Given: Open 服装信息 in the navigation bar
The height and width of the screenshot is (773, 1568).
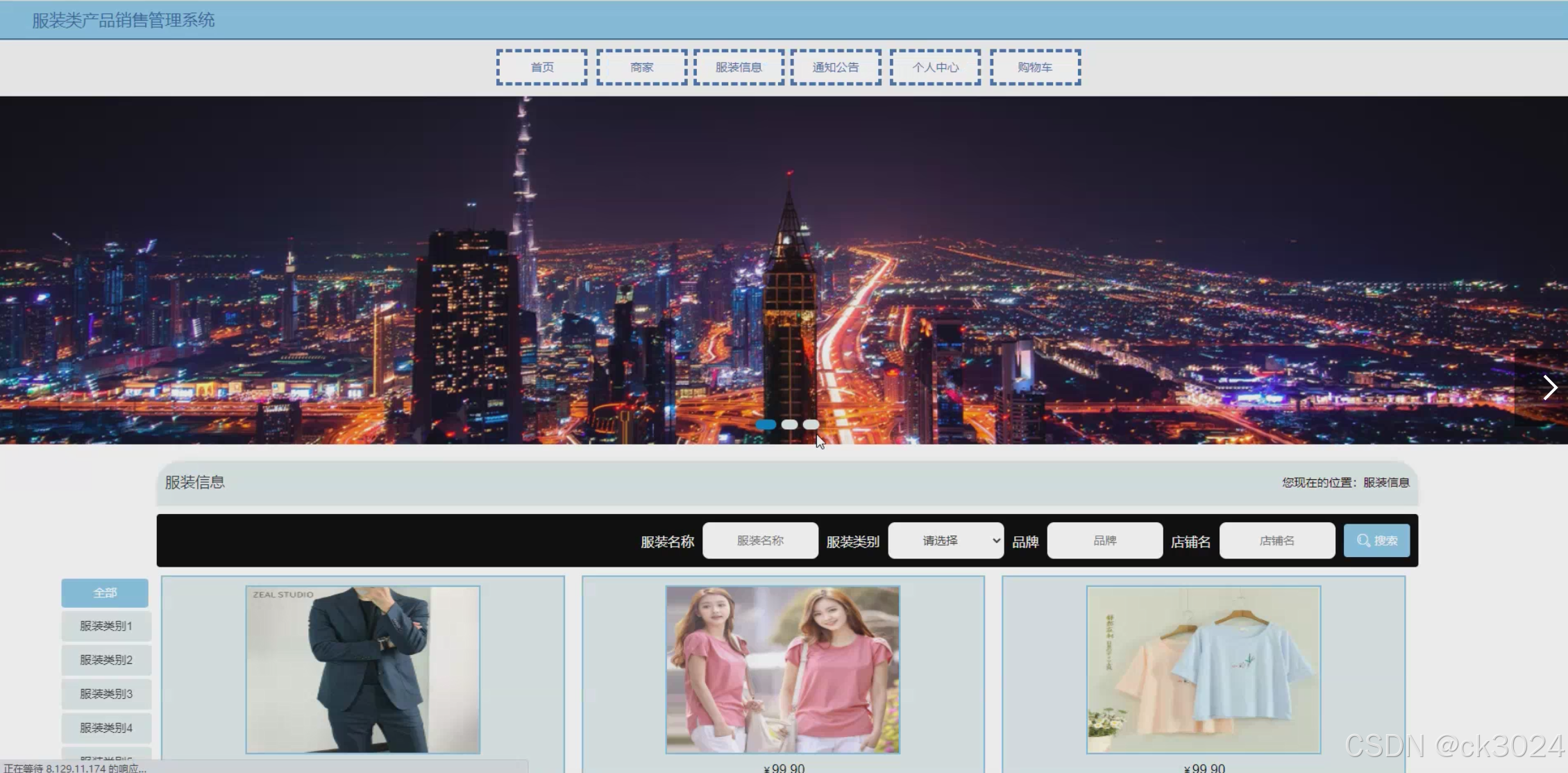Looking at the screenshot, I should coord(739,67).
